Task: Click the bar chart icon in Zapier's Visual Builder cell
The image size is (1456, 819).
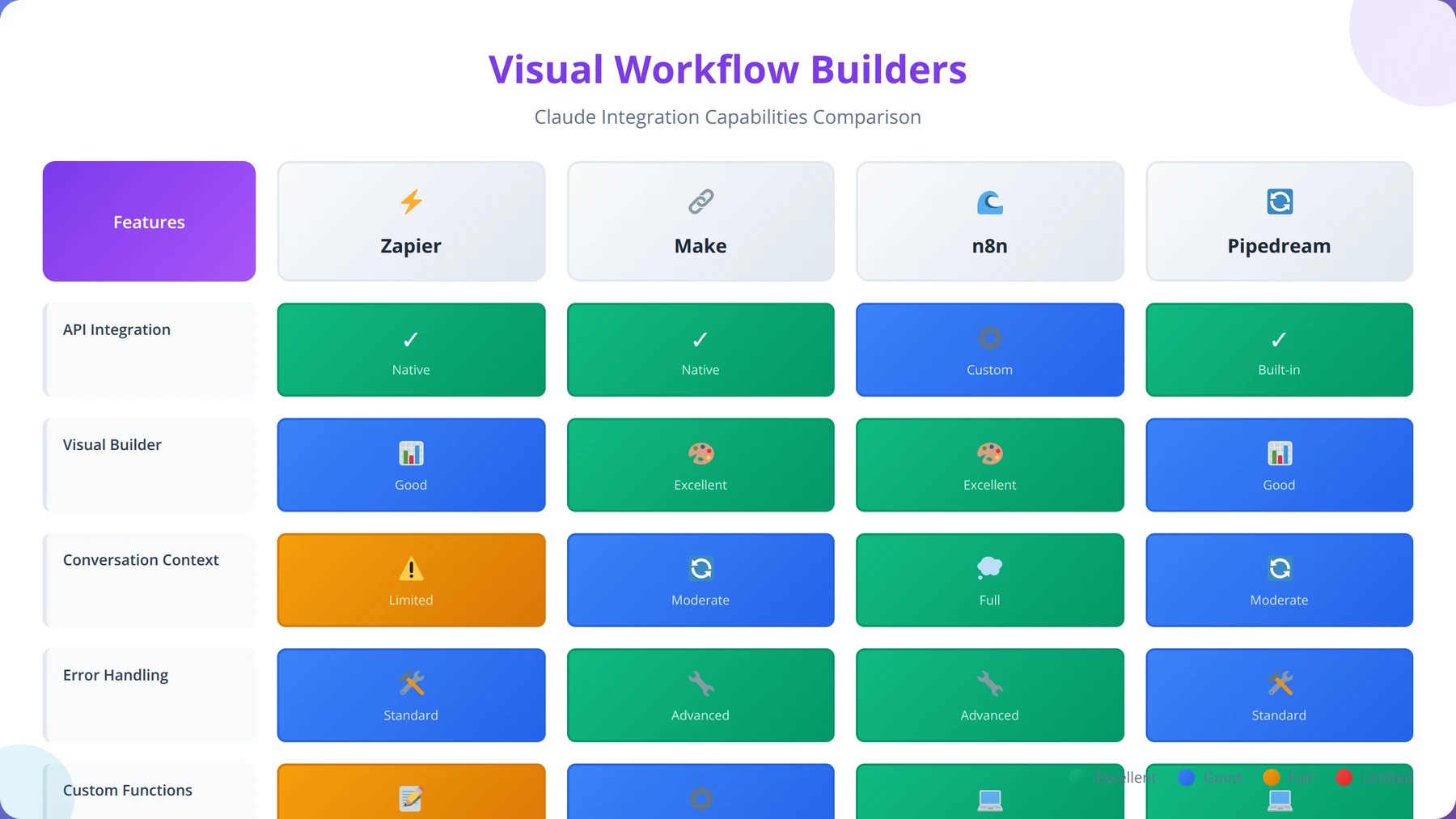Action: 411,453
